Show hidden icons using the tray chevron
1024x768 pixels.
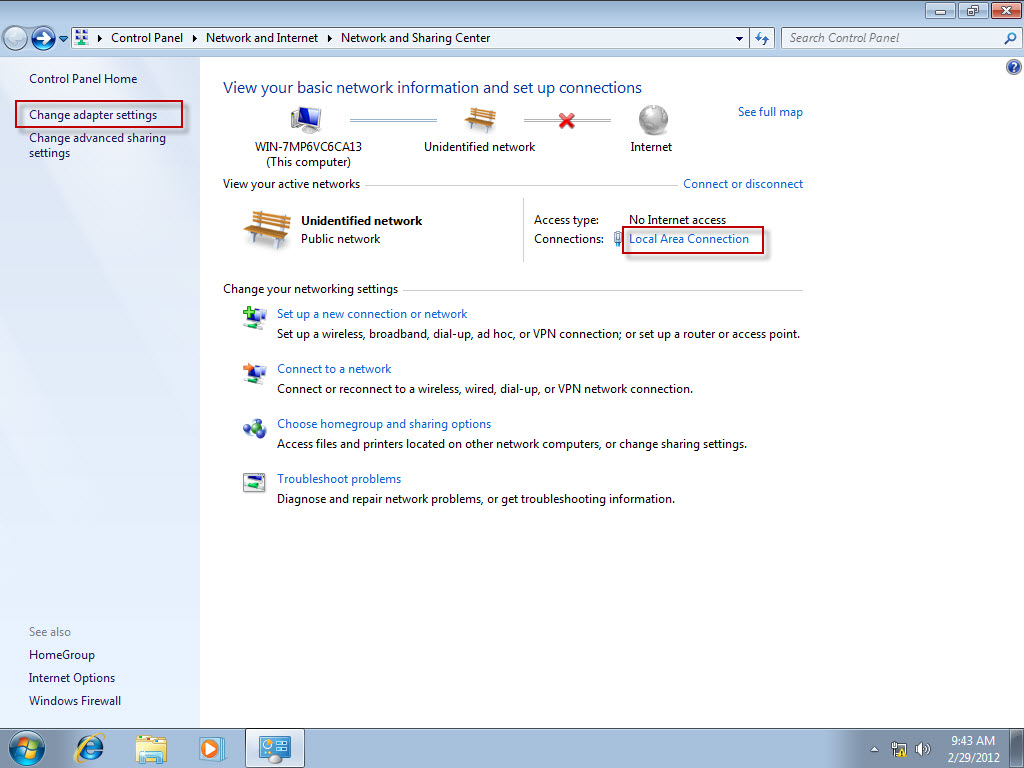[x=874, y=748]
